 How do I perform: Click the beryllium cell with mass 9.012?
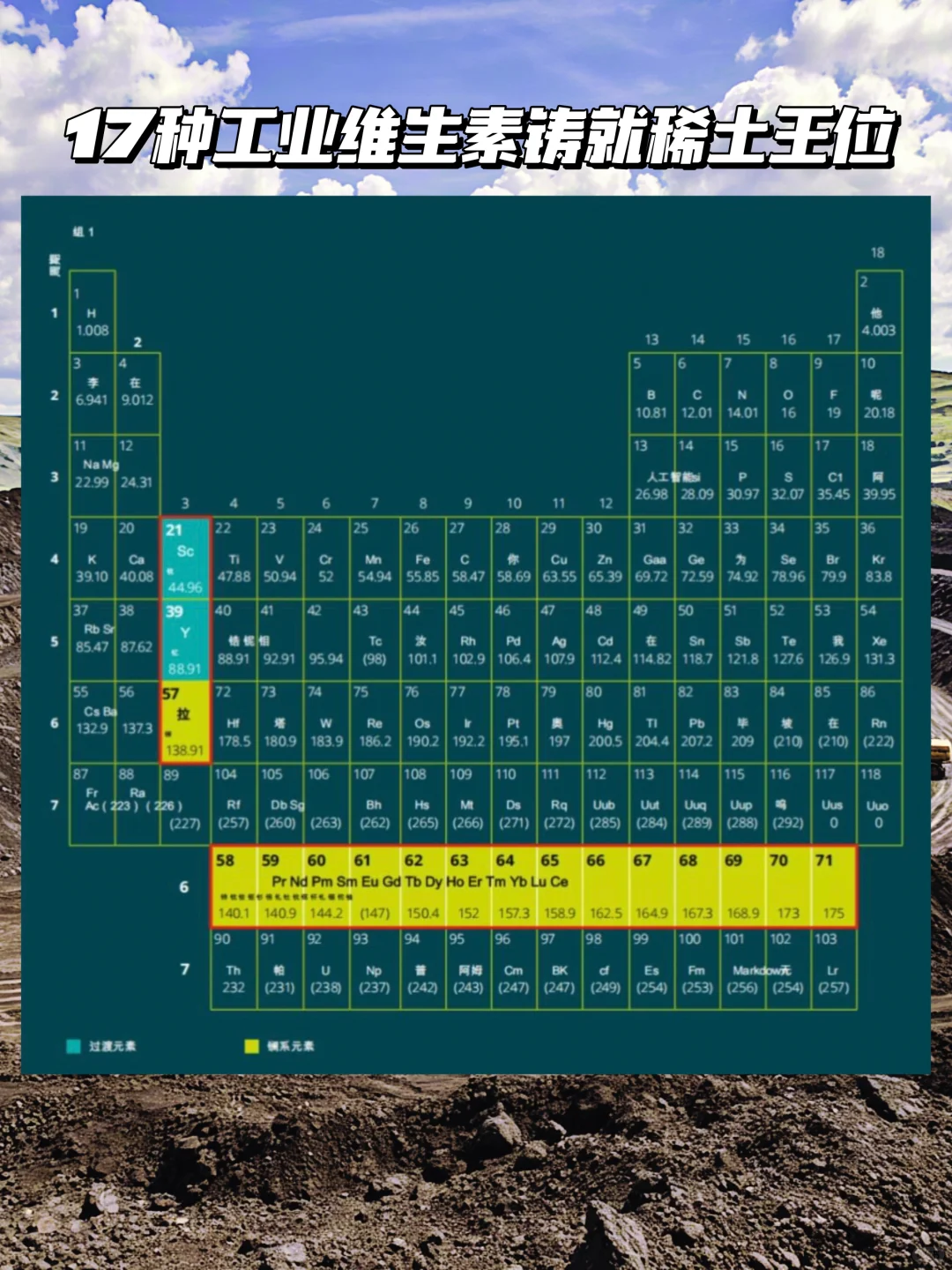[138, 393]
